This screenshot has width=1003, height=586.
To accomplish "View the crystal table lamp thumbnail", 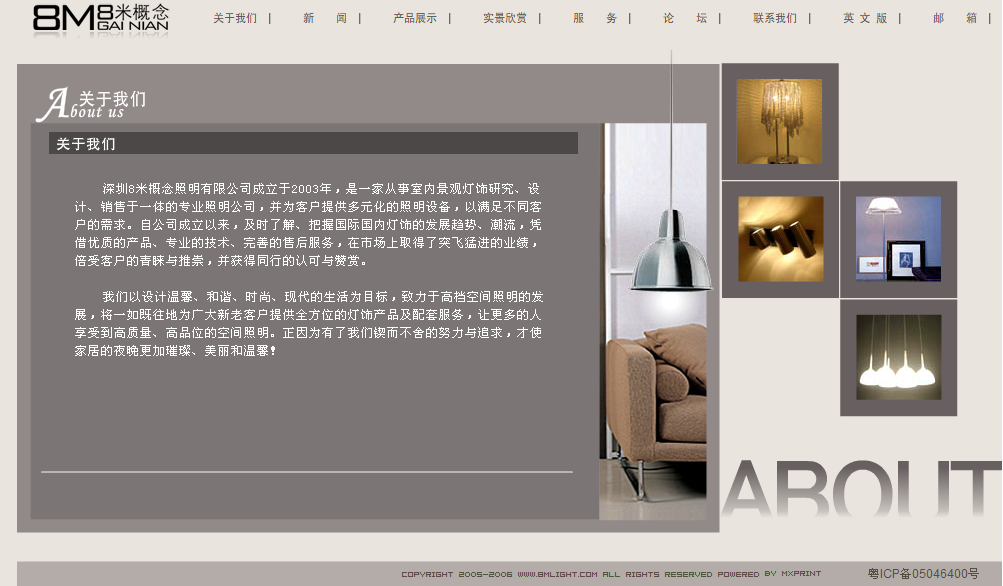I will 779,121.
